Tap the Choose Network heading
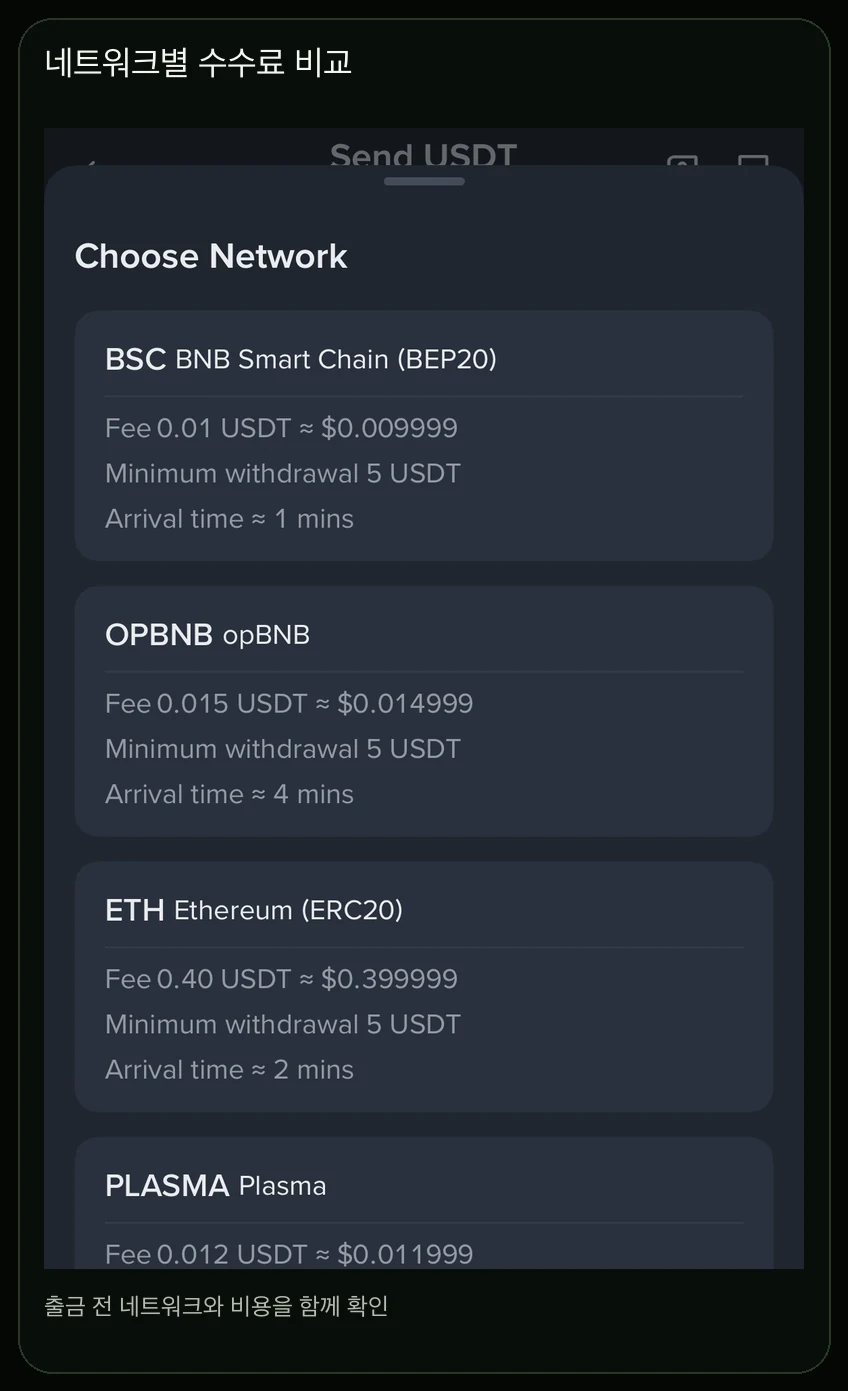848x1391 pixels. coord(211,256)
